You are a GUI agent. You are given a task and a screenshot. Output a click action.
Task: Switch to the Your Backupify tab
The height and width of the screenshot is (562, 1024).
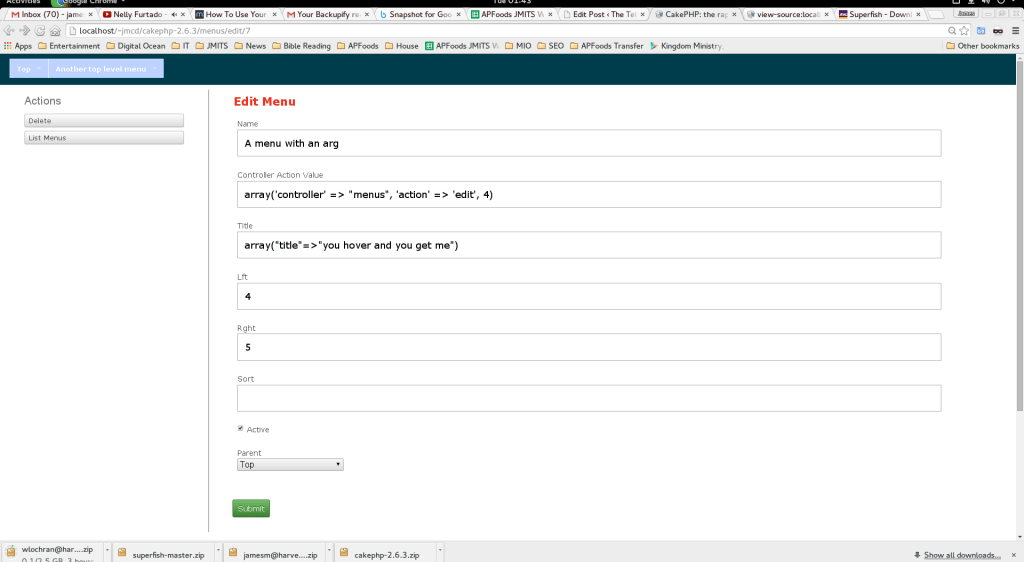point(328,14)
